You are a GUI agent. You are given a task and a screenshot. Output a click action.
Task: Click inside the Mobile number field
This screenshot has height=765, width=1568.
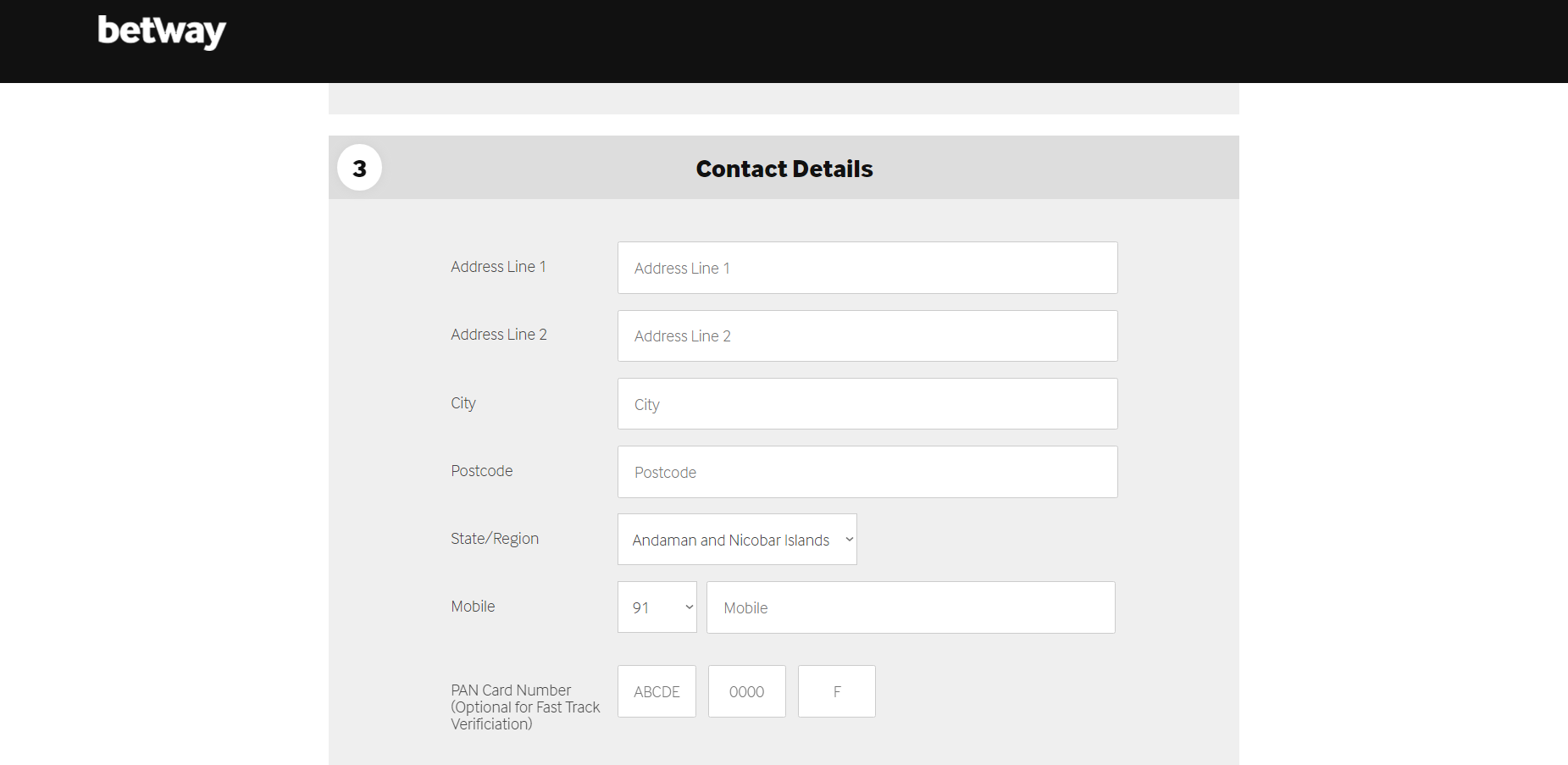point(910,607)
